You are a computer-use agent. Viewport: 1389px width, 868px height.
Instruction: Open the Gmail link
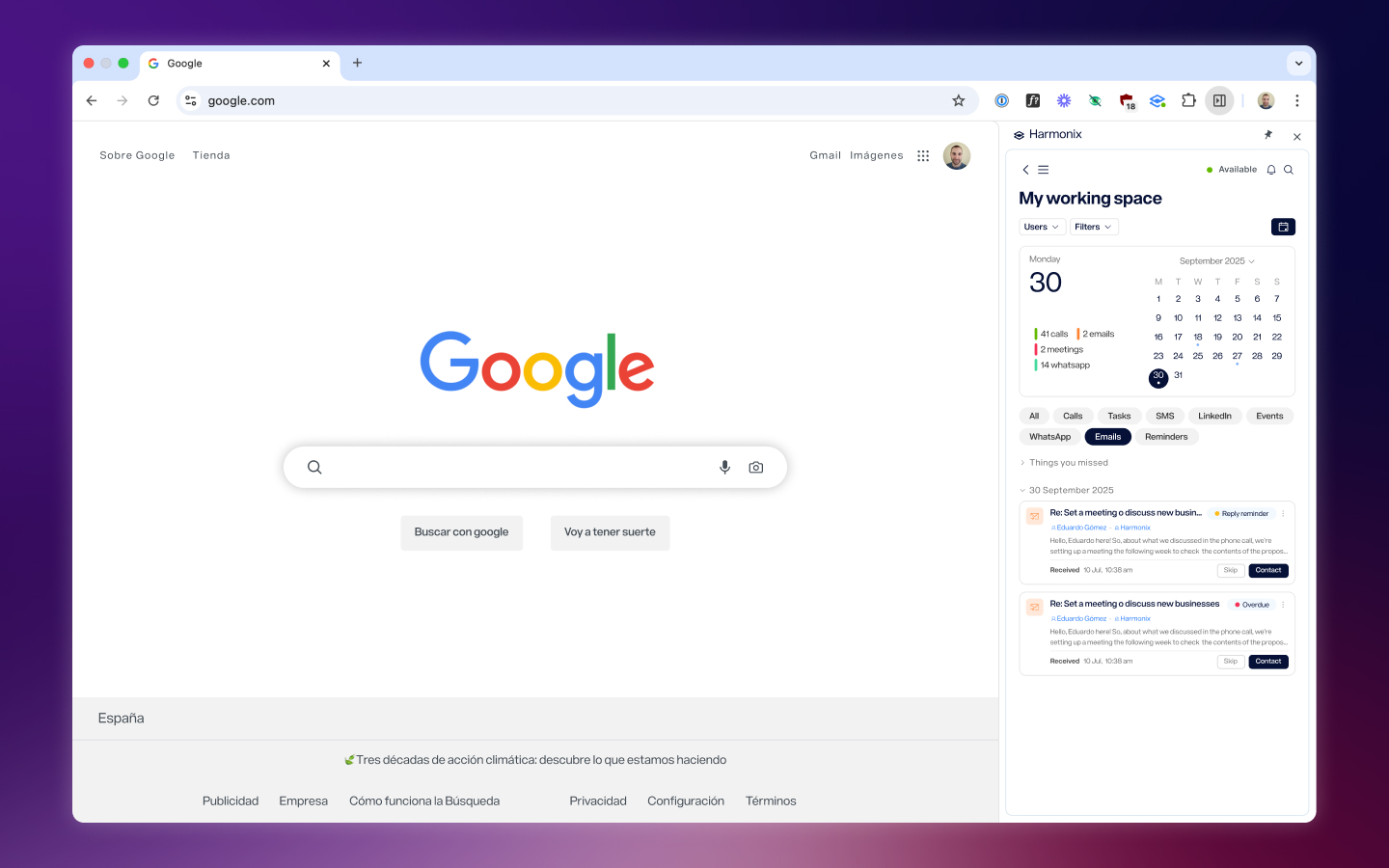coord(826,155)
